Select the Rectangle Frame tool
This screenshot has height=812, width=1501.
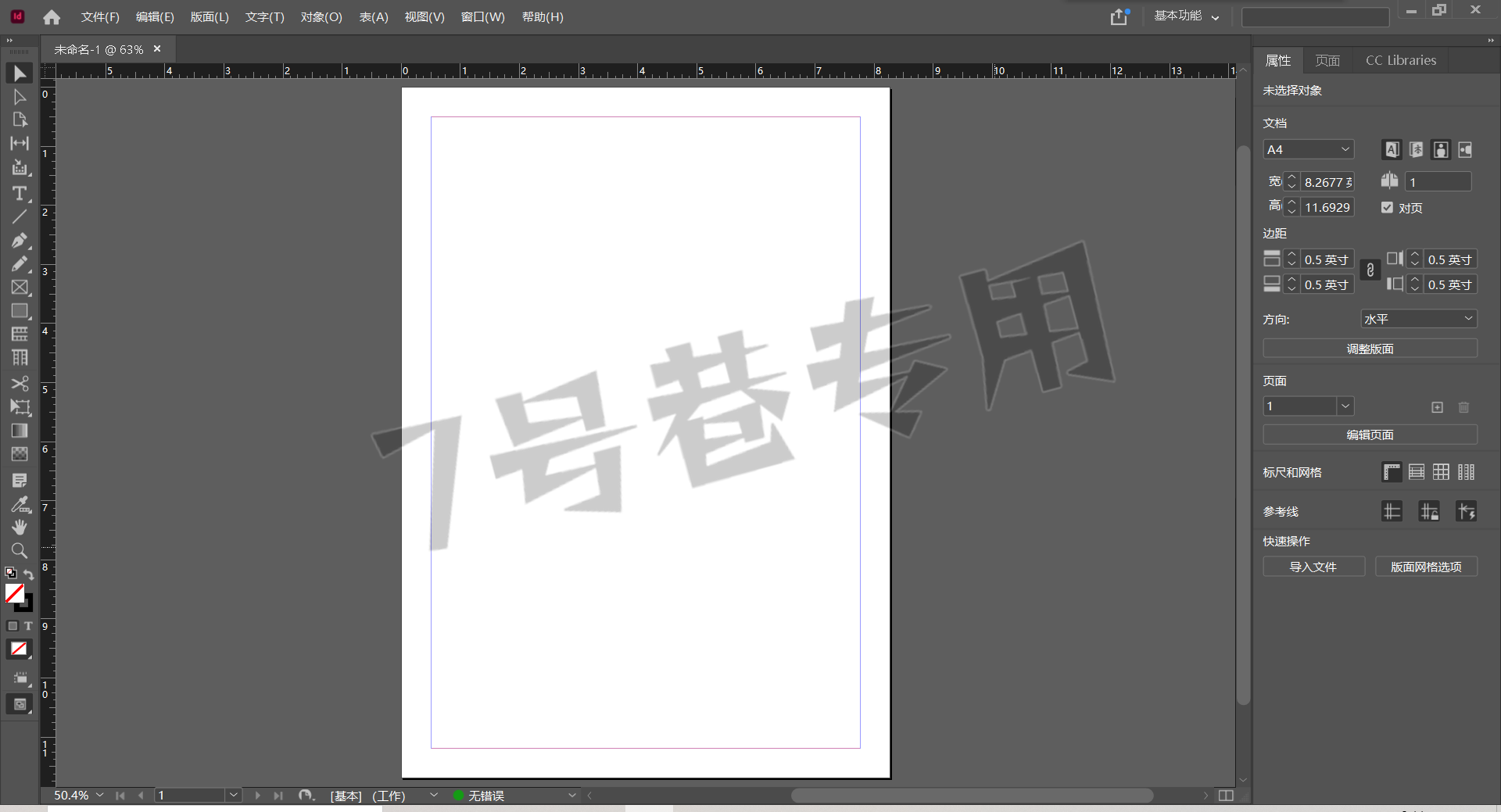[20, 288]
